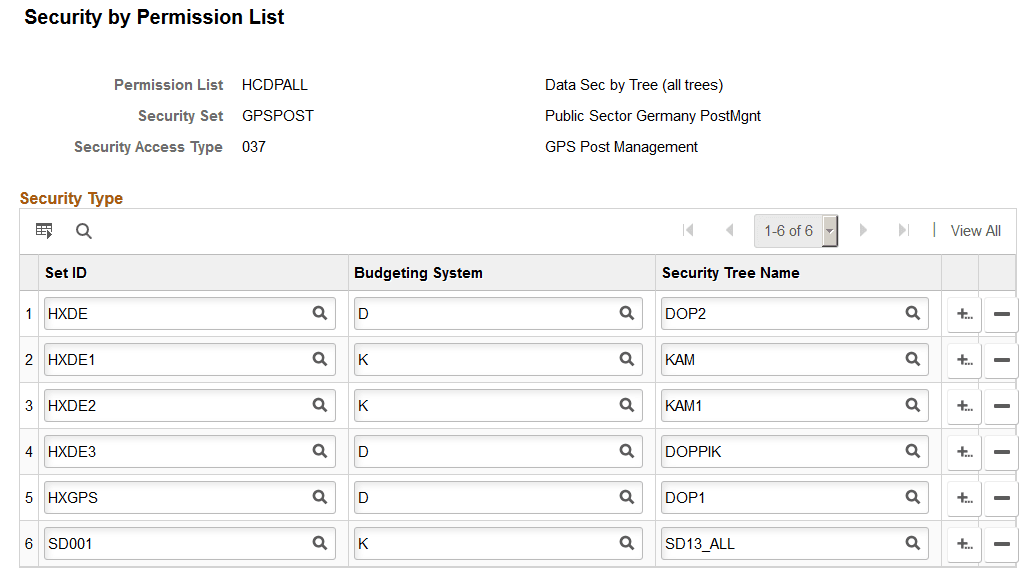Click the next page arrow in the grid
The image size is (1028, 586).
(863, 230)
